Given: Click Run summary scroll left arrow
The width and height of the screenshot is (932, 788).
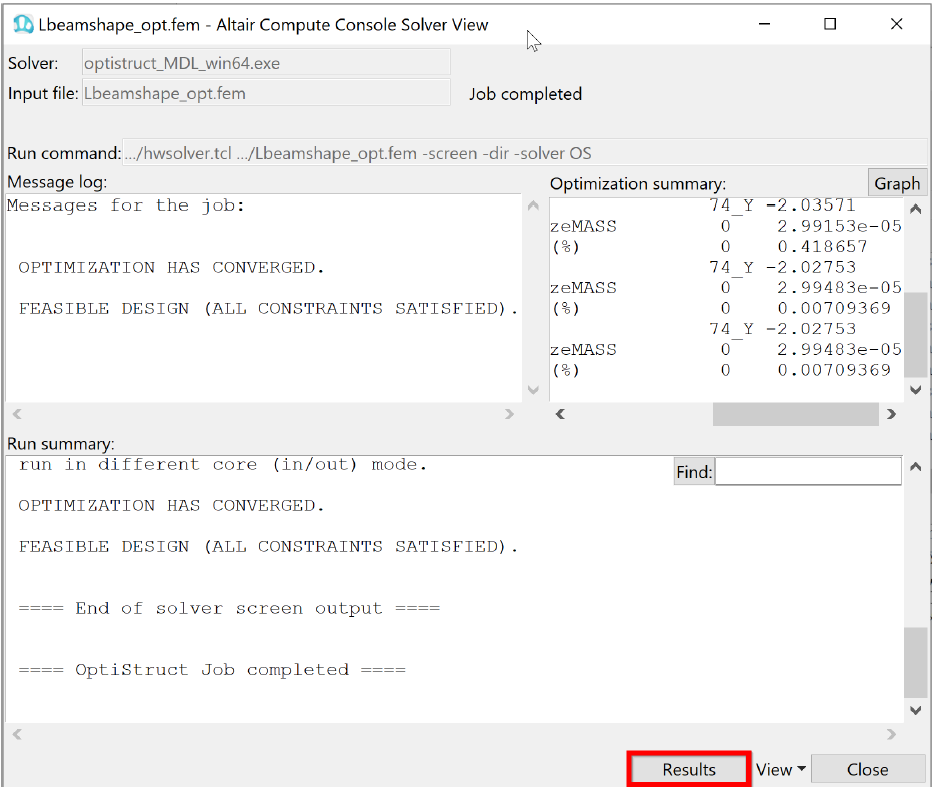Looking at the screenshot, I should [17, 735].
